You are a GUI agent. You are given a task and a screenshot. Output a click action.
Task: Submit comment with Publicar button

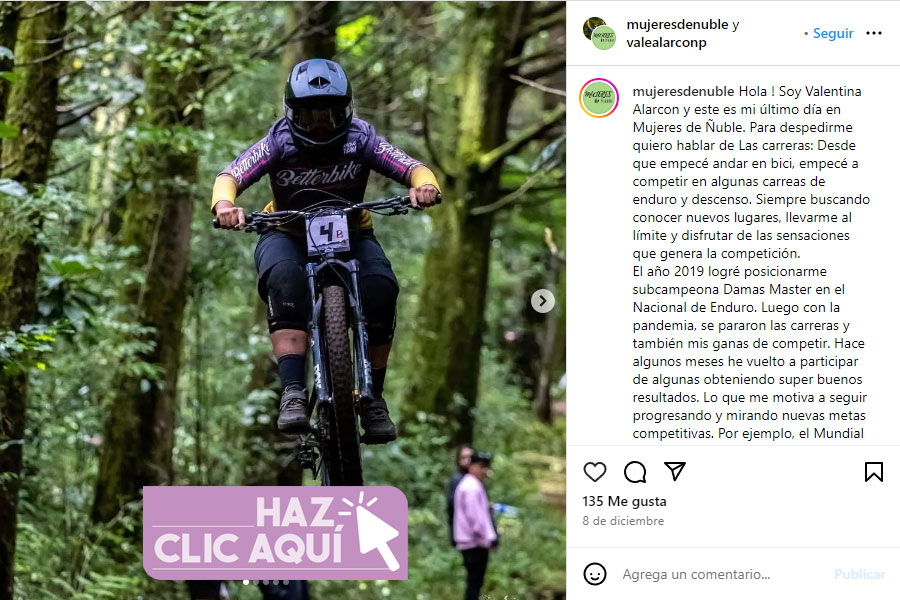point(859,574)
